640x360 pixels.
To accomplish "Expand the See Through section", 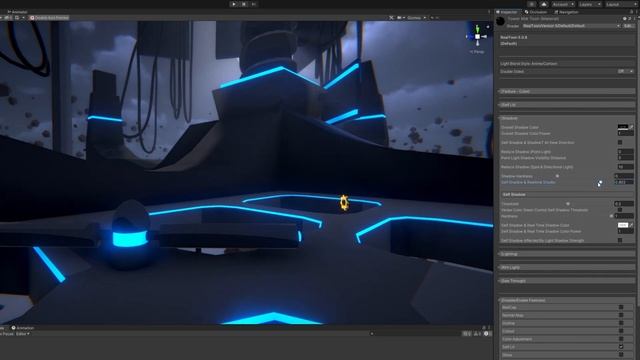I will point(567,281).
